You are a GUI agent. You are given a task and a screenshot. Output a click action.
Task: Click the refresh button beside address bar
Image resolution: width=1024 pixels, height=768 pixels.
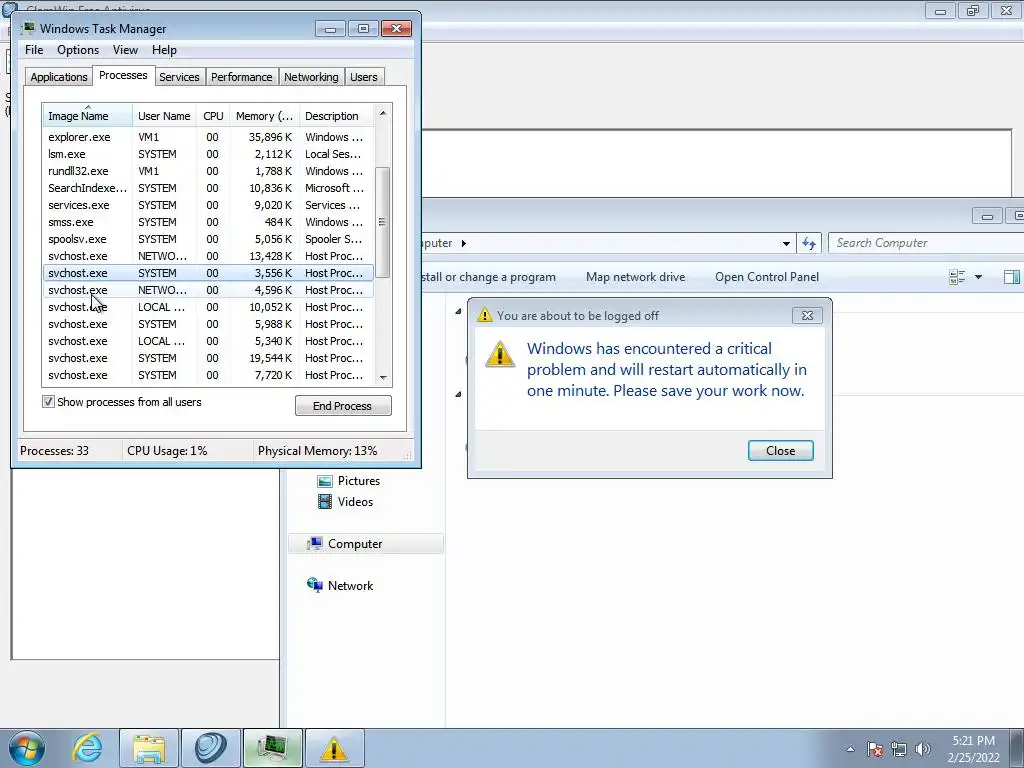[809, 243]
